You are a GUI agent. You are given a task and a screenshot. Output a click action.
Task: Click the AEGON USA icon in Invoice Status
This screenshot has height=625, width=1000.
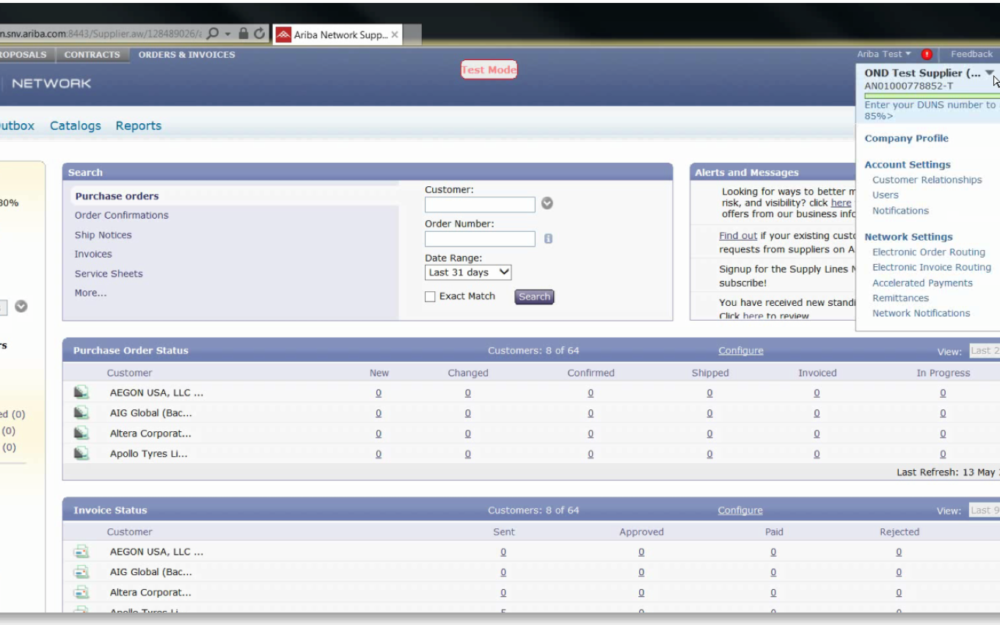point(81,552)
